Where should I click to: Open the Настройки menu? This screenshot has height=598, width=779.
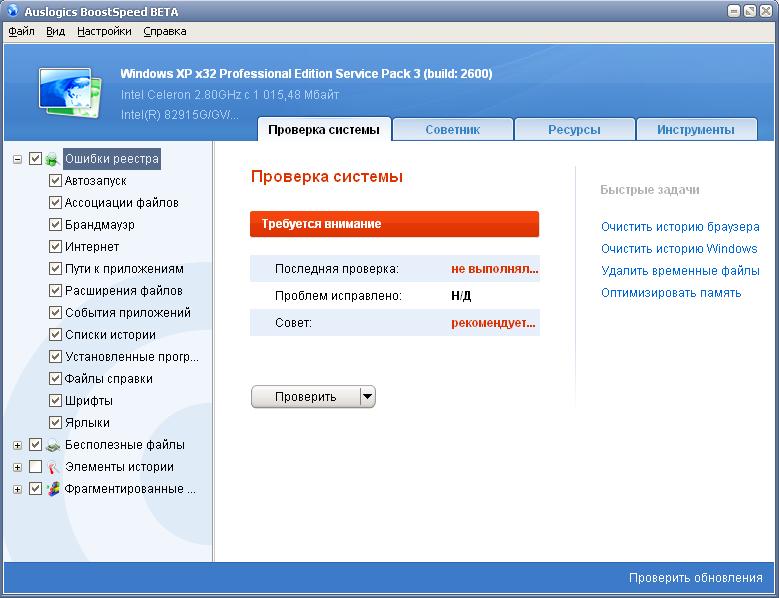point(104,31)
